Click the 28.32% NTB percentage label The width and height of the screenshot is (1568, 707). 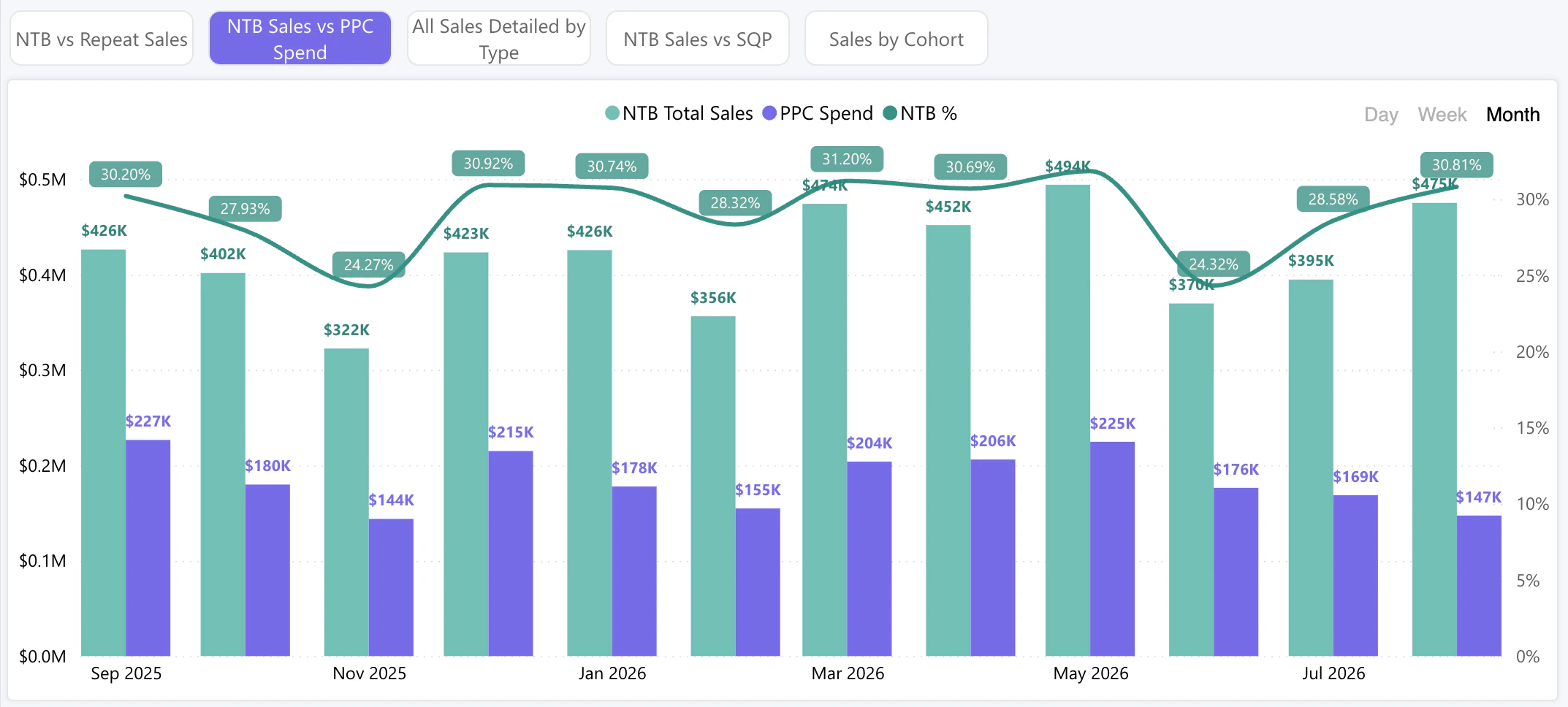coord(736,203)
